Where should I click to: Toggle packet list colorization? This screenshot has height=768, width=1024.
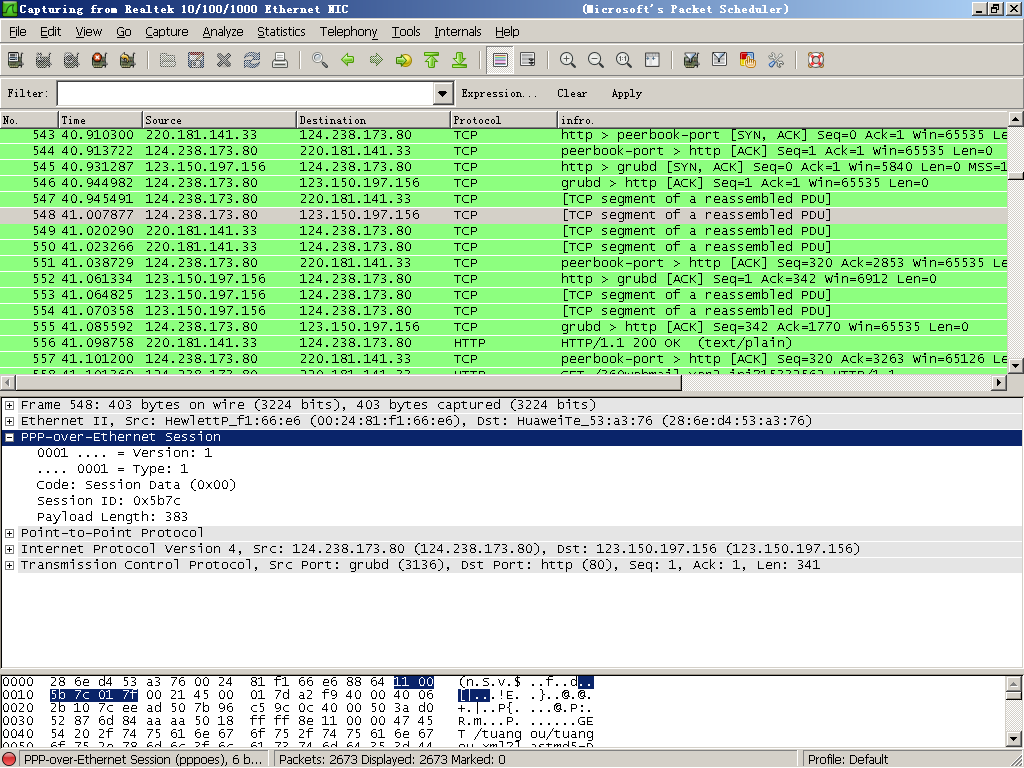coord(500,60)
